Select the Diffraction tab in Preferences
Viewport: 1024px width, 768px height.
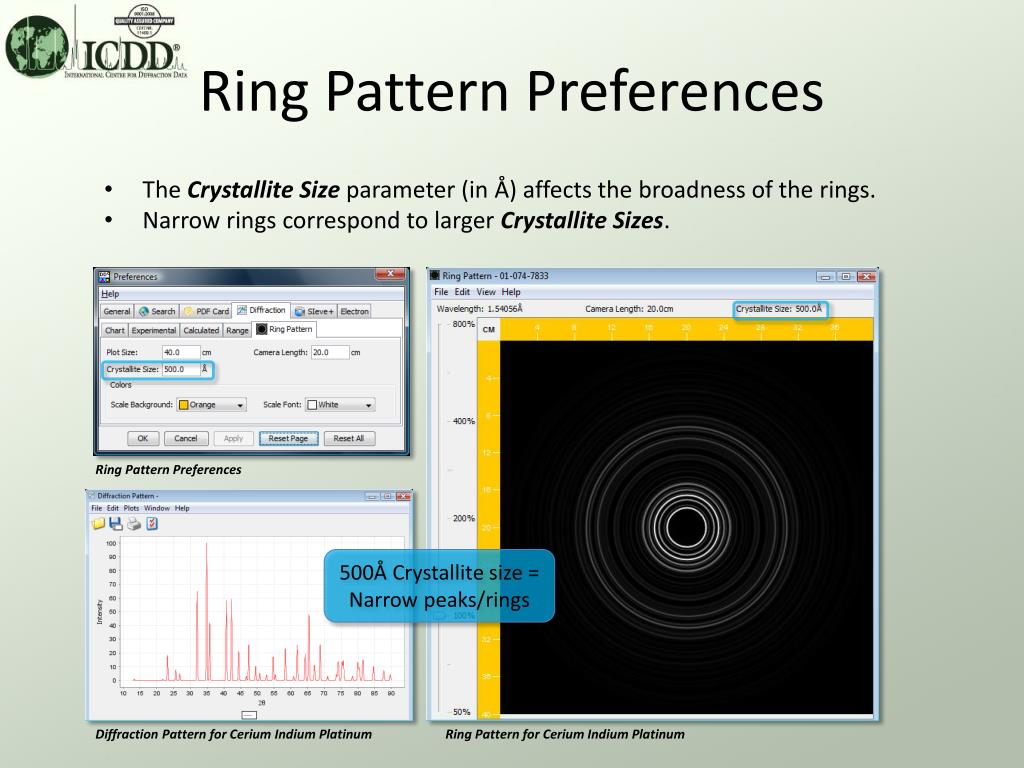click(261, 310)
